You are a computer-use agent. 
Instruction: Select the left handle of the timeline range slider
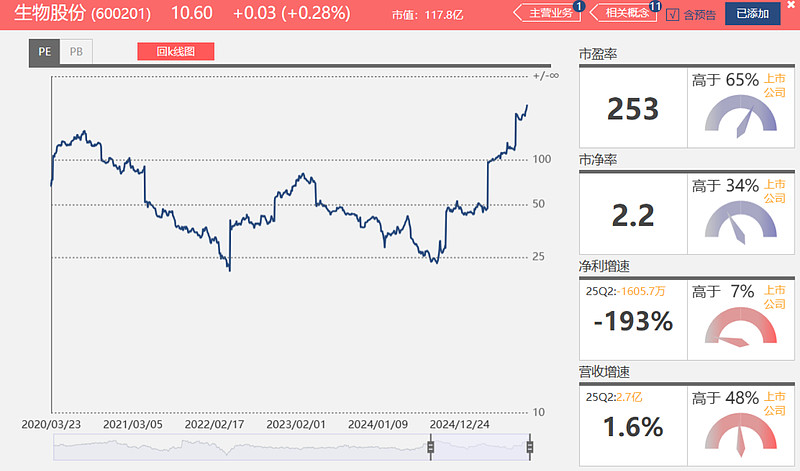pyautogui.click(x=431, y=447)
